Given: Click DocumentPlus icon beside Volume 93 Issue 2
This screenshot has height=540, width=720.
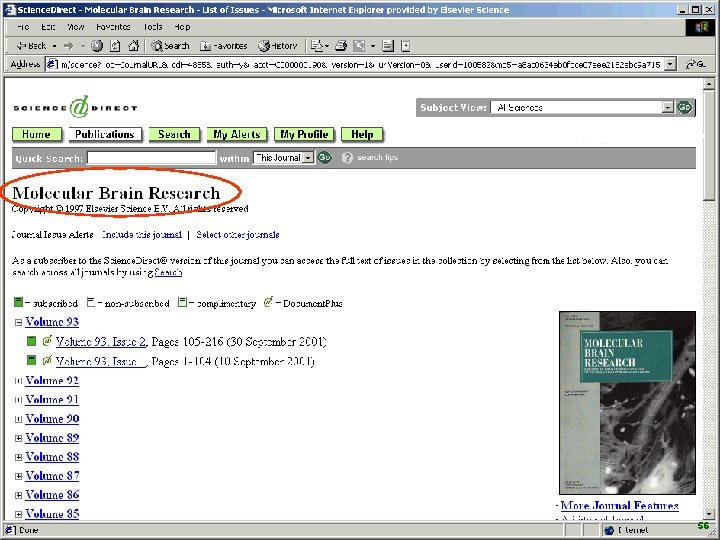Looking at the screenshot, I should [x=47, y=341].
